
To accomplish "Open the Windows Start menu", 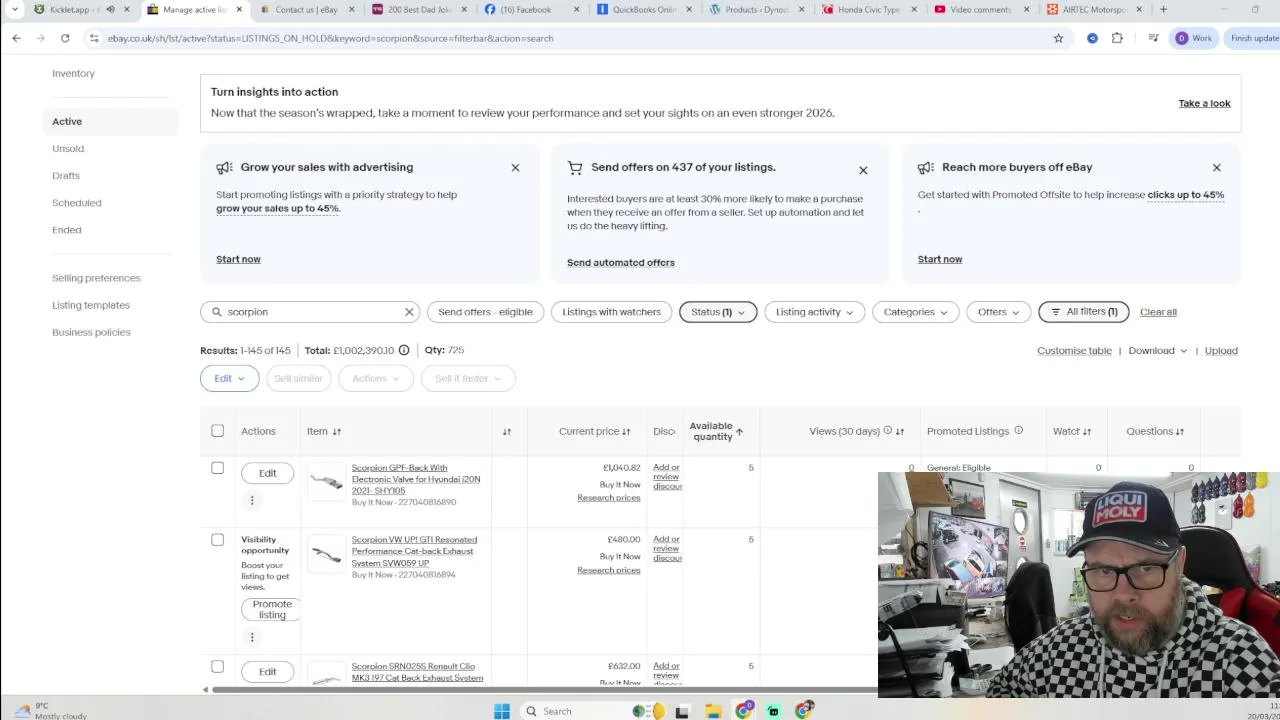I will click(x=502, y=711).
